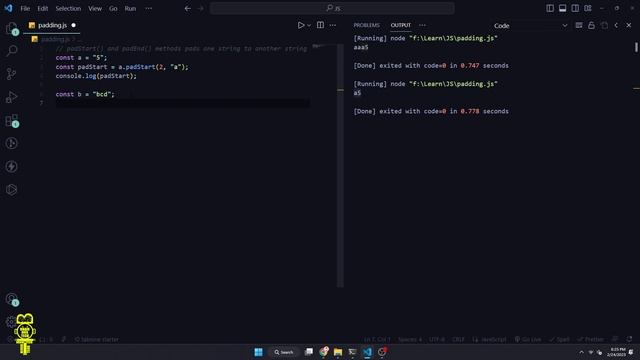
Task: Open the Run menu
Action: (x=130, y=8)
